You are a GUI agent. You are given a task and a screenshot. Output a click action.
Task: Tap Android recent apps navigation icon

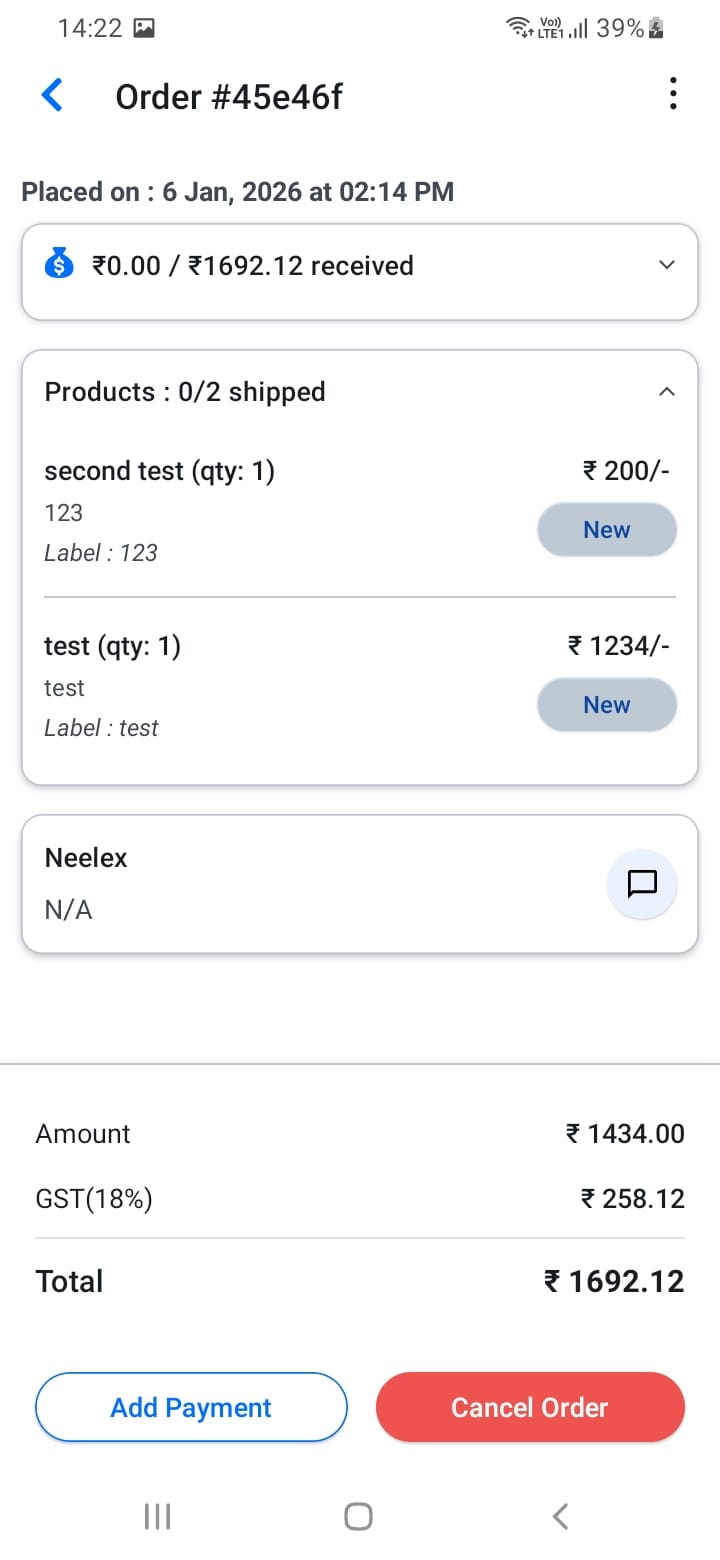pyautogui.click(x=157, y=1516)
